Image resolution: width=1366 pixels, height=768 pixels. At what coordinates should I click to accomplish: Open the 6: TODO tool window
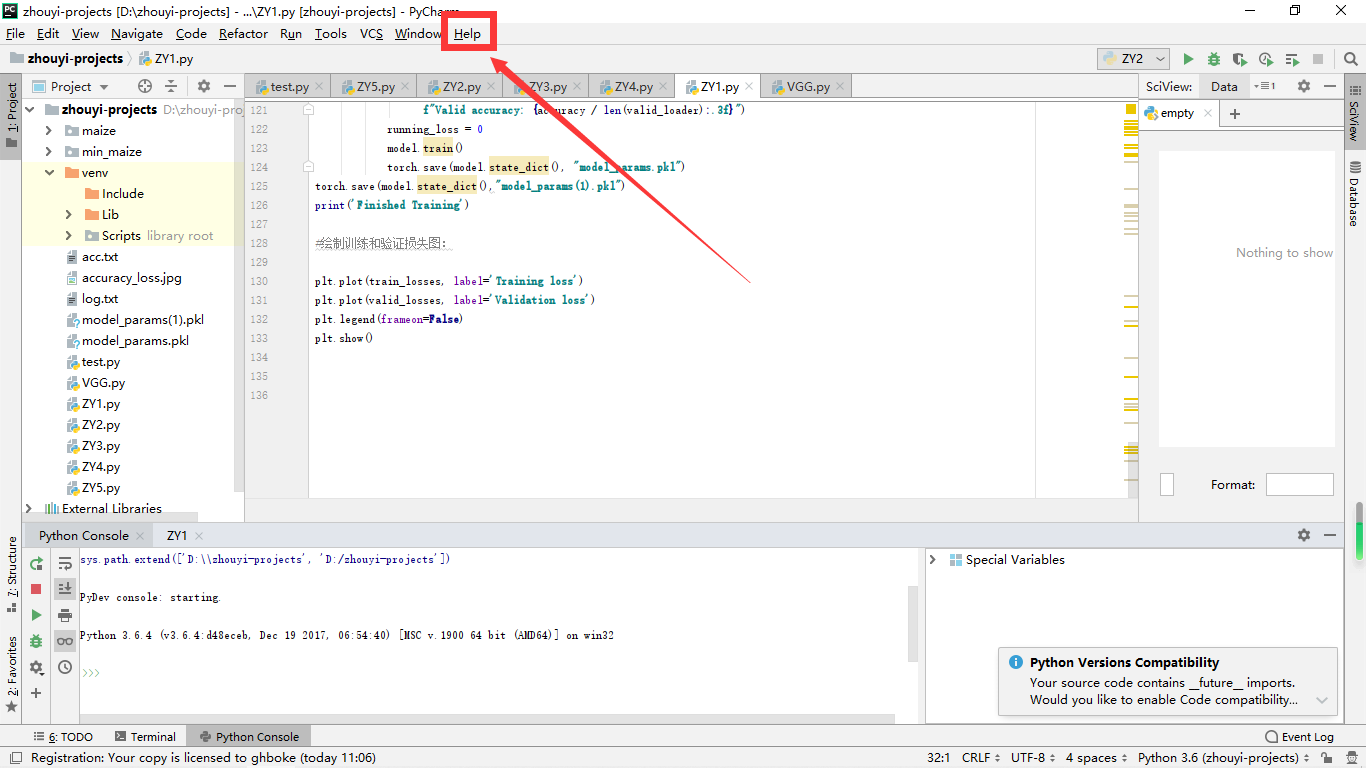[63, 736]
